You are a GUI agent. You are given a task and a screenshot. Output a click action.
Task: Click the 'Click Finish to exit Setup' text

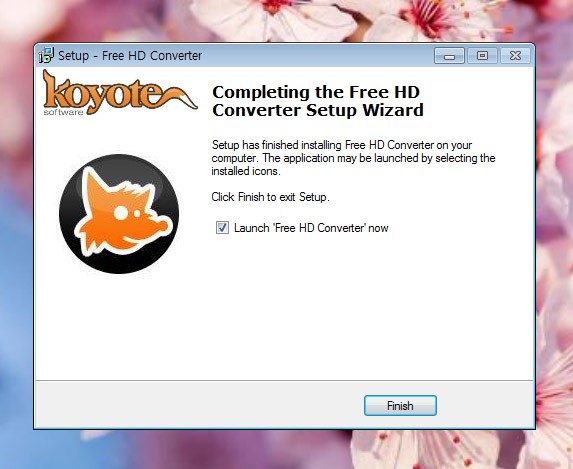[x=270, y=197]
